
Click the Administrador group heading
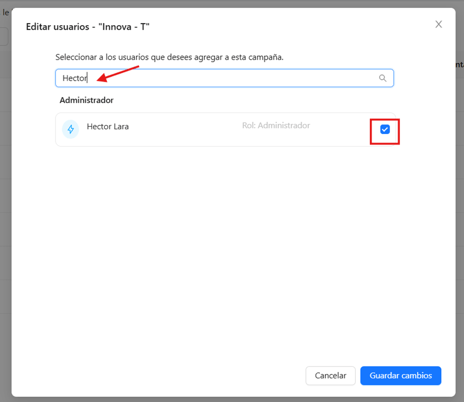(x=87, y=100)
